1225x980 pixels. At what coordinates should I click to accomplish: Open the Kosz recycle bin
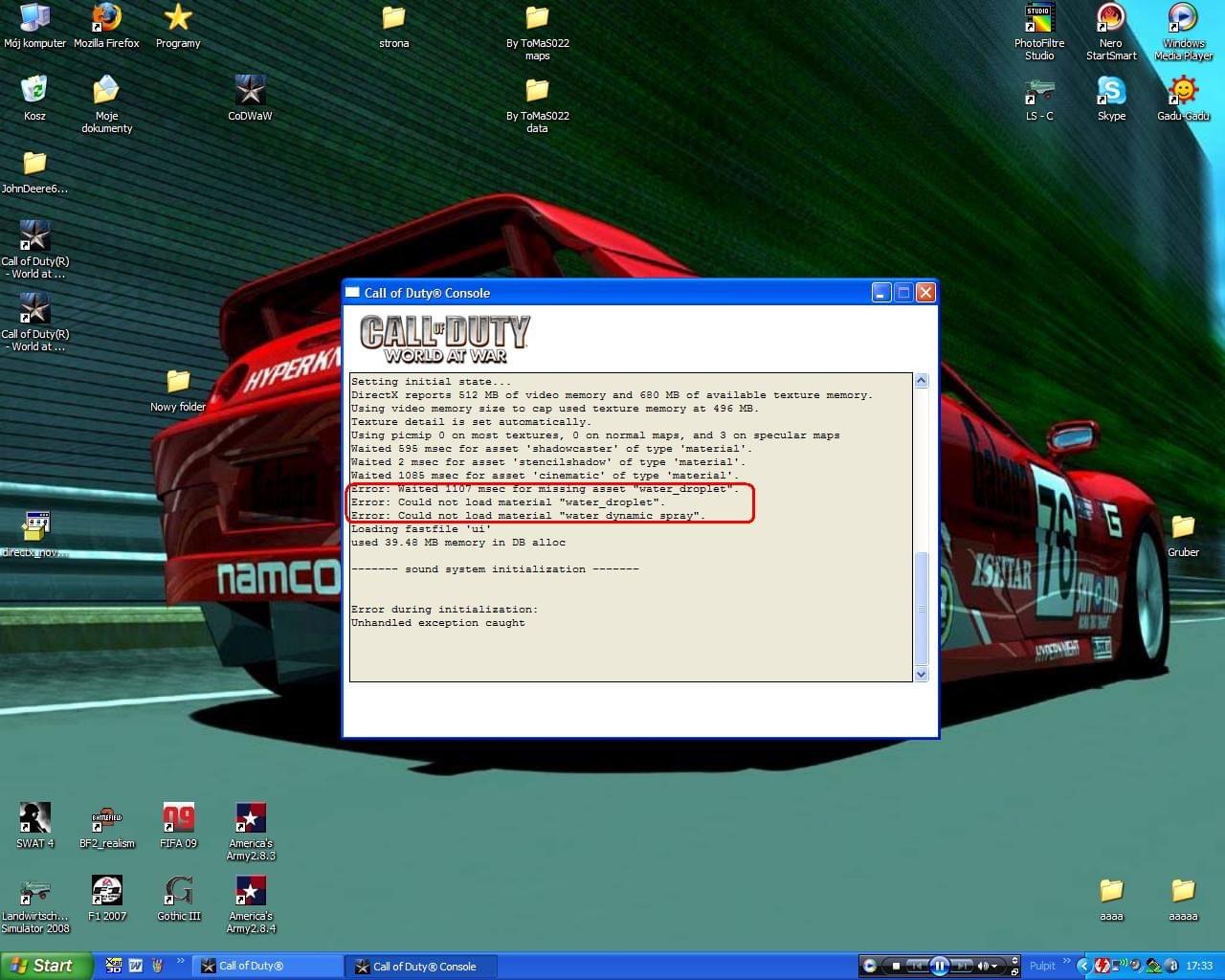[x=34, y=99]
